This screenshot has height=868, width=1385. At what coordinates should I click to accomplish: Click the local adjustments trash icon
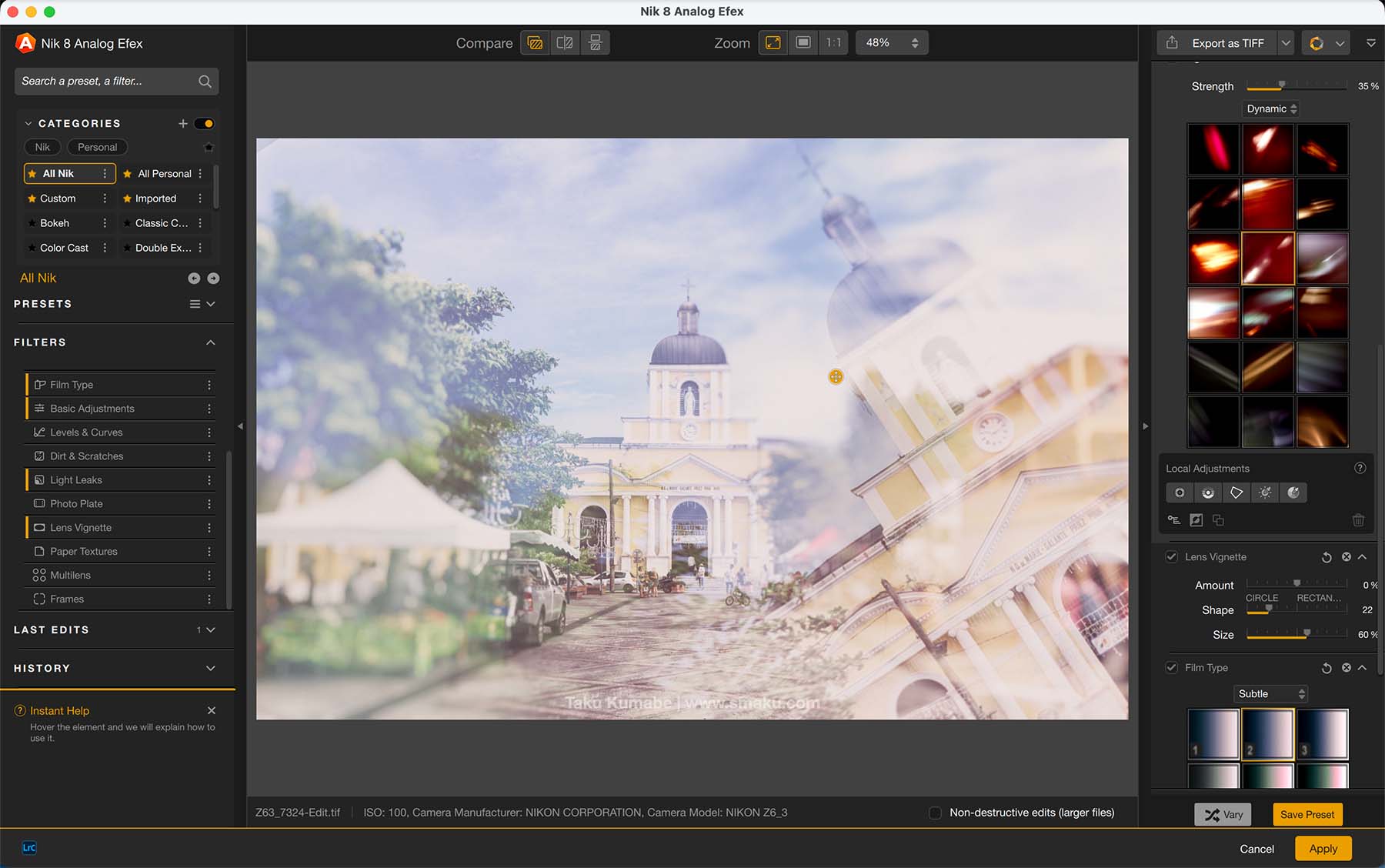pyautogui.click(x=1358, y=520)
